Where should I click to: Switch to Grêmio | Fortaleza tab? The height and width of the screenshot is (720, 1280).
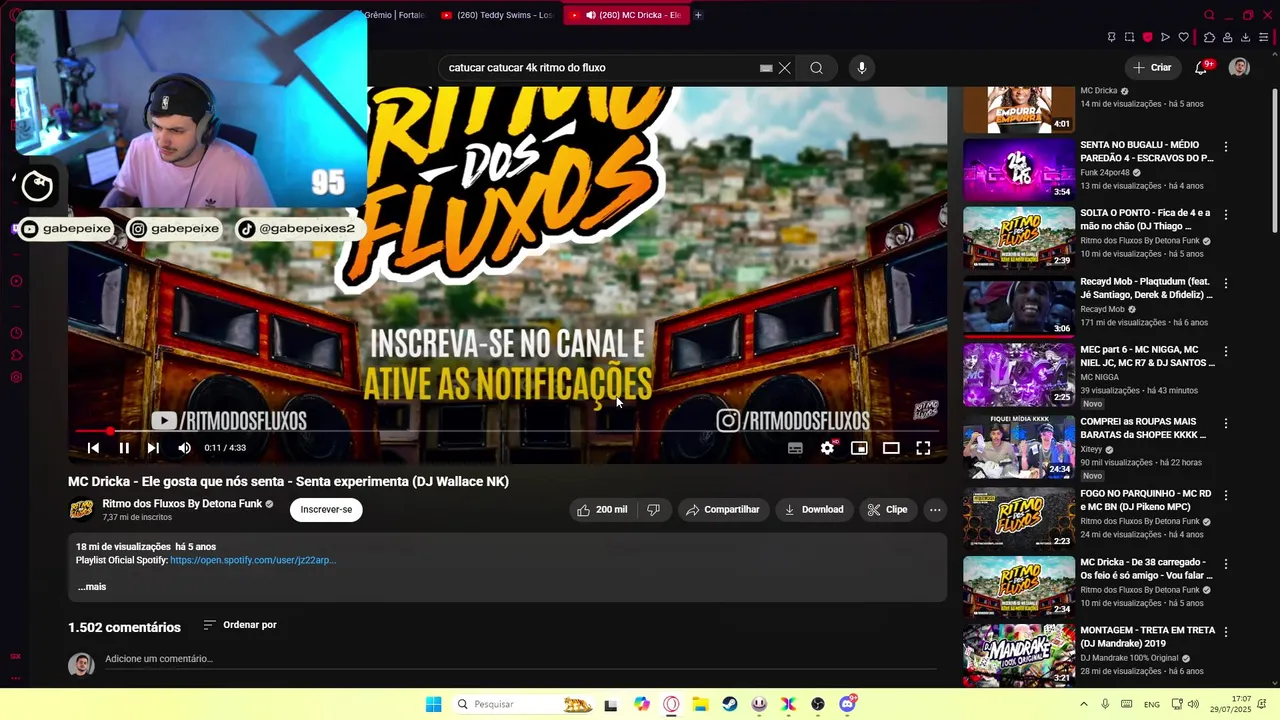point(395,15)
